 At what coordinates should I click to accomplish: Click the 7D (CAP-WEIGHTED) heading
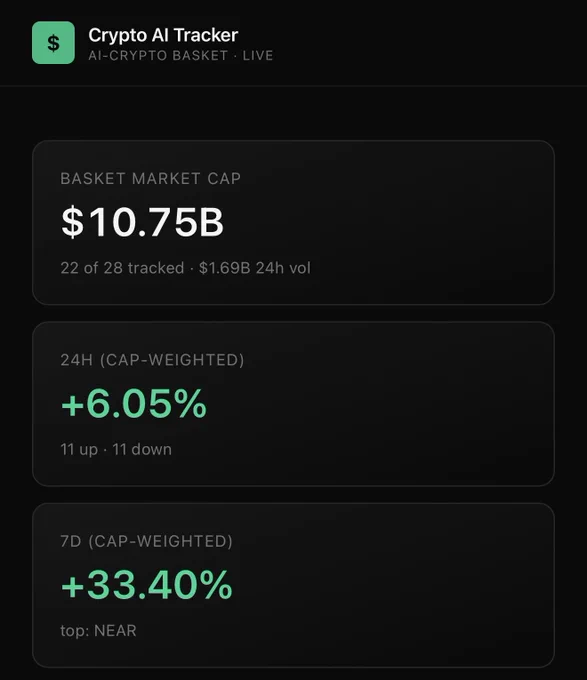(x=147, y=541)
